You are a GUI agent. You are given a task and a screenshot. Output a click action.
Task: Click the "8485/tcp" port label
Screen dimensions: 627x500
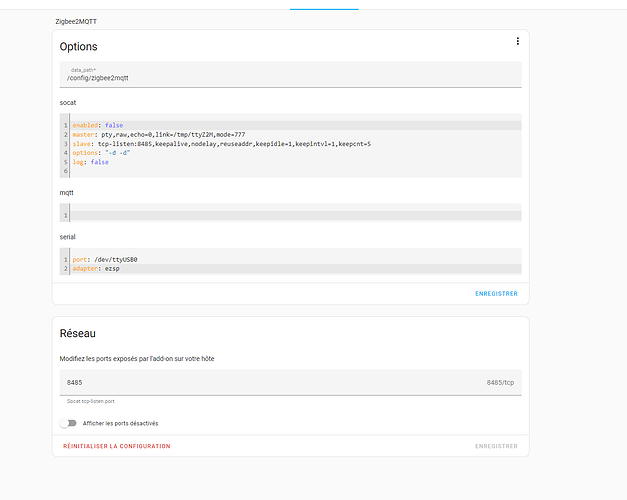click(x=500, y=382)
